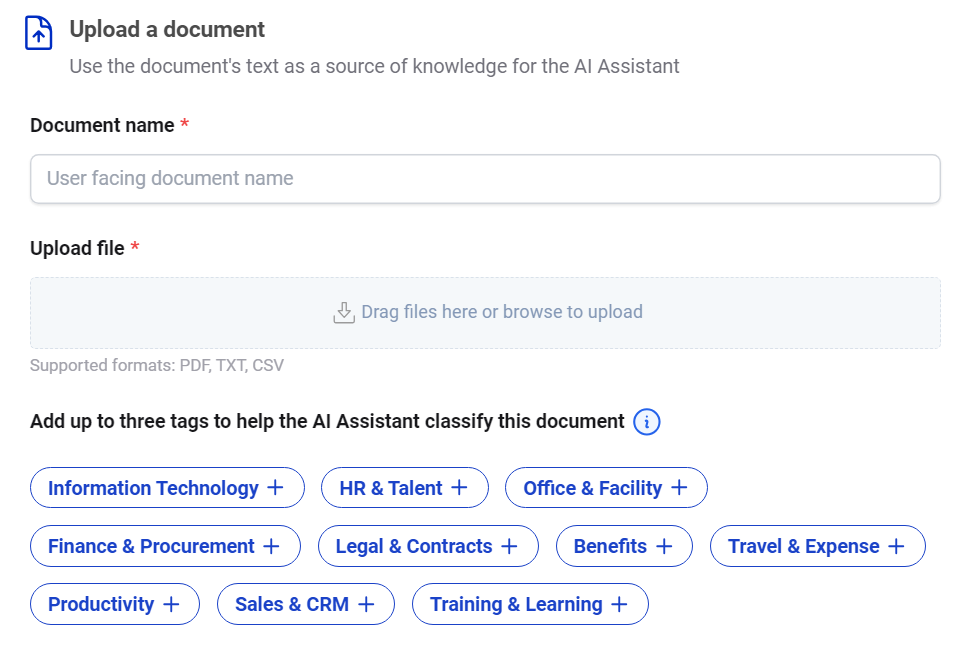Click the 'Upload a document' heading
Viewport: 957px width, 649px height.
(x=167, y=29)
